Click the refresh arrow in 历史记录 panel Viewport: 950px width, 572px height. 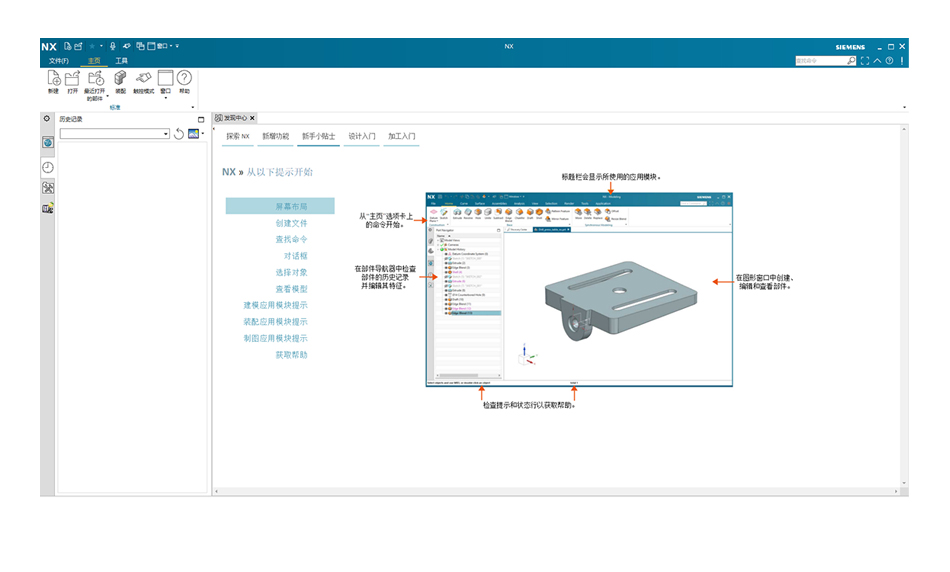pos(179,134)
